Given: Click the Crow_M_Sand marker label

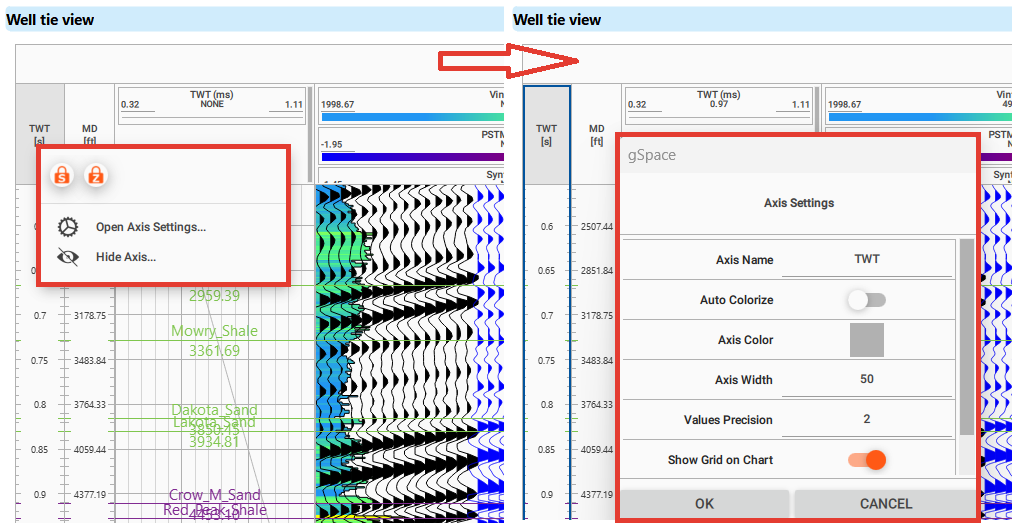Looking at the screenshot, I should pyautogui.click(x=214, y=495).
